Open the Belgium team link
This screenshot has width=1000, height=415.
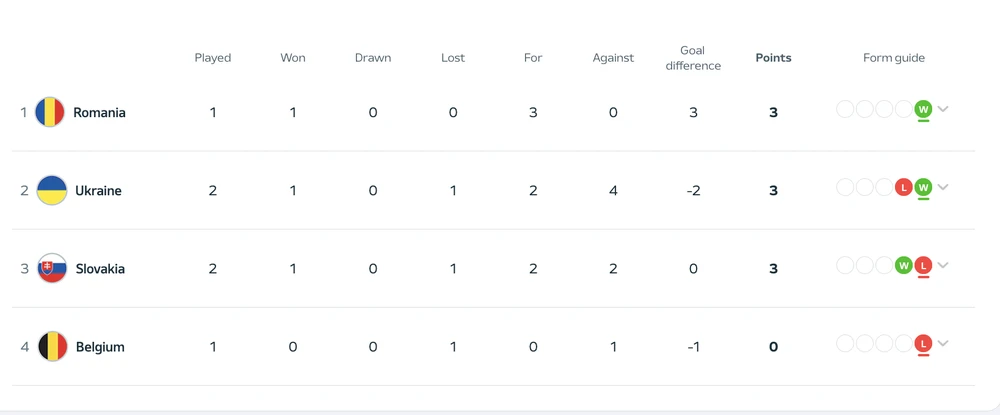pos(100,347)
